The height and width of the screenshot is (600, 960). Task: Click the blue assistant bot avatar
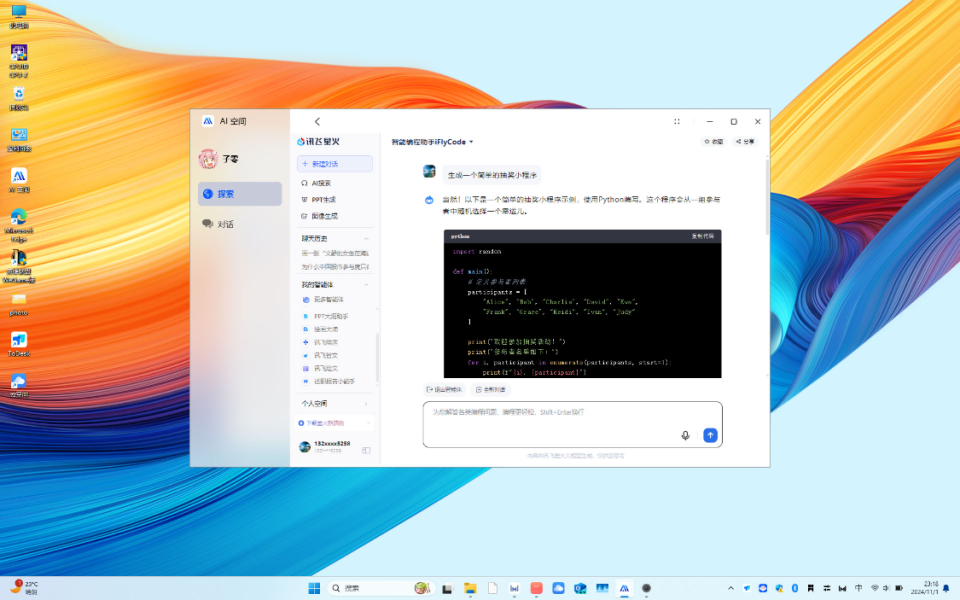(429, 200)
